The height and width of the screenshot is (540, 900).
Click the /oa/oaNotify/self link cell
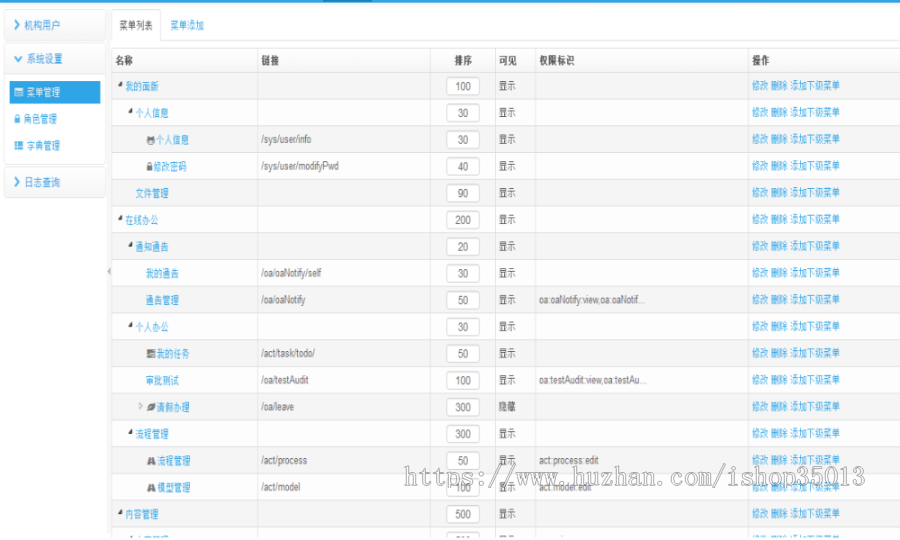(x=291, y=273)
